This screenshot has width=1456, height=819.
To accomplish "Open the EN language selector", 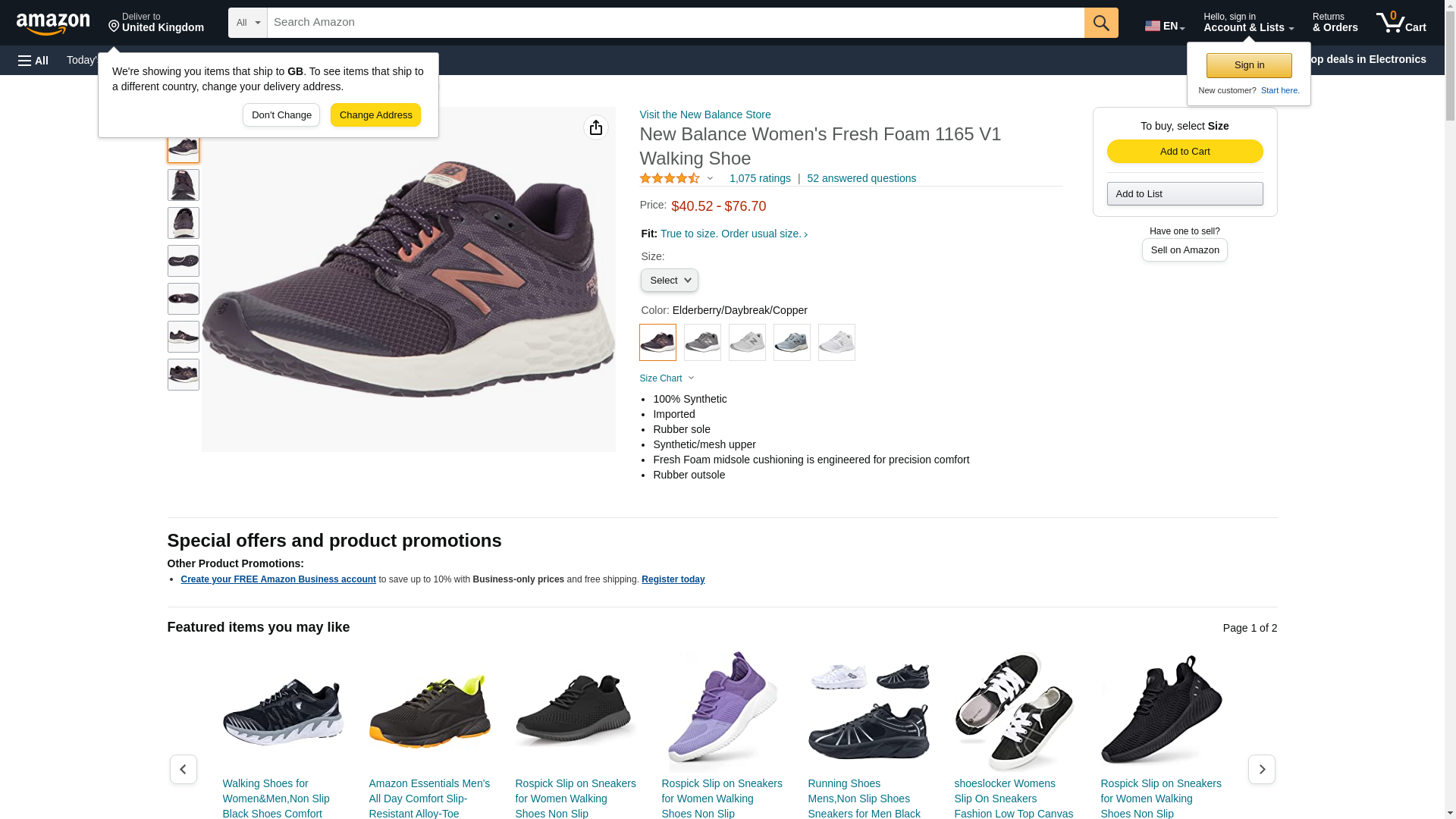I will (1165, 26).
